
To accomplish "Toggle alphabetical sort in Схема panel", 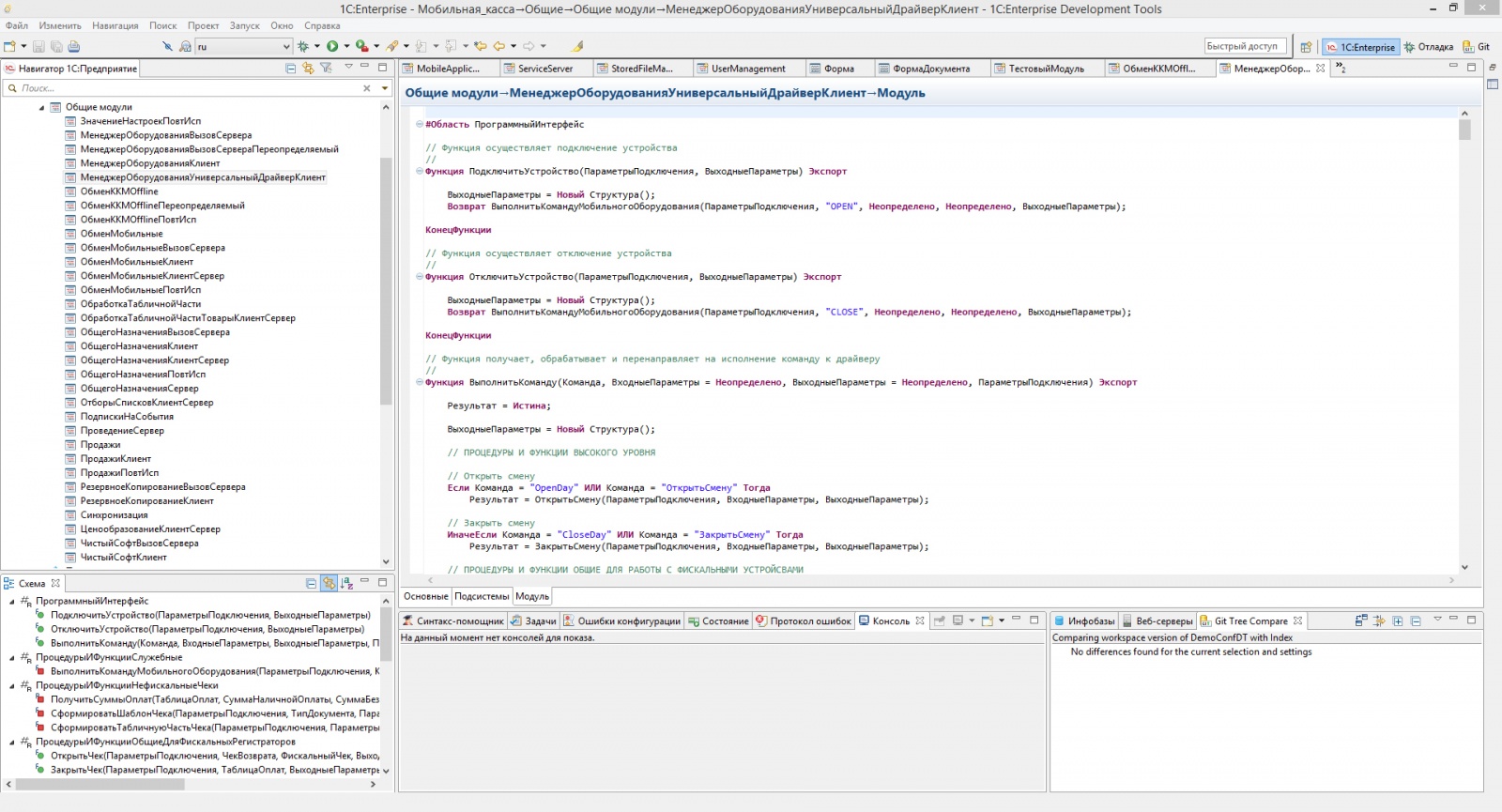I will 346,583.
